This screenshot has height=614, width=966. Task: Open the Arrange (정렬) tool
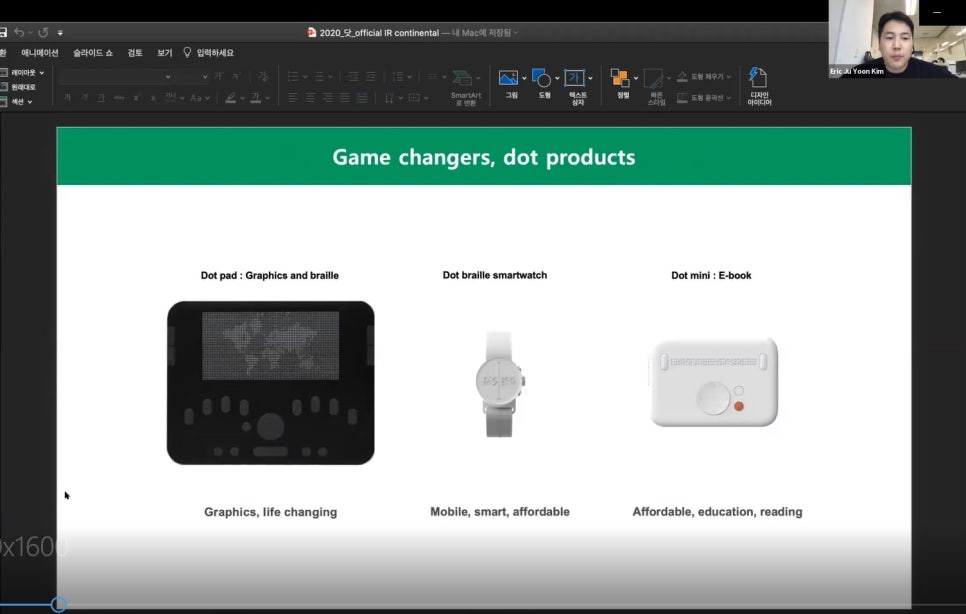pyautogui.click(x=621, y=80)
